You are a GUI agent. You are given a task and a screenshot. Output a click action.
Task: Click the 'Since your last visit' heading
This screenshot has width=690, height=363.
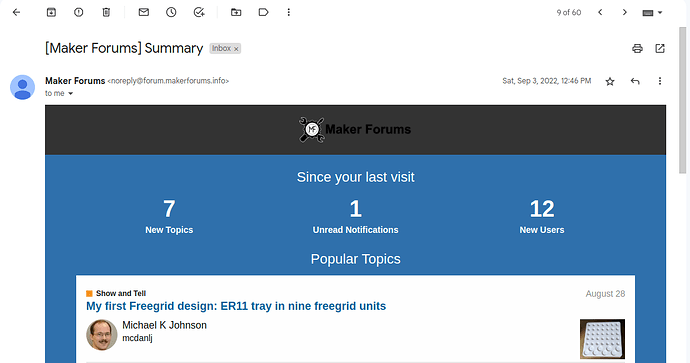[356, 177]
